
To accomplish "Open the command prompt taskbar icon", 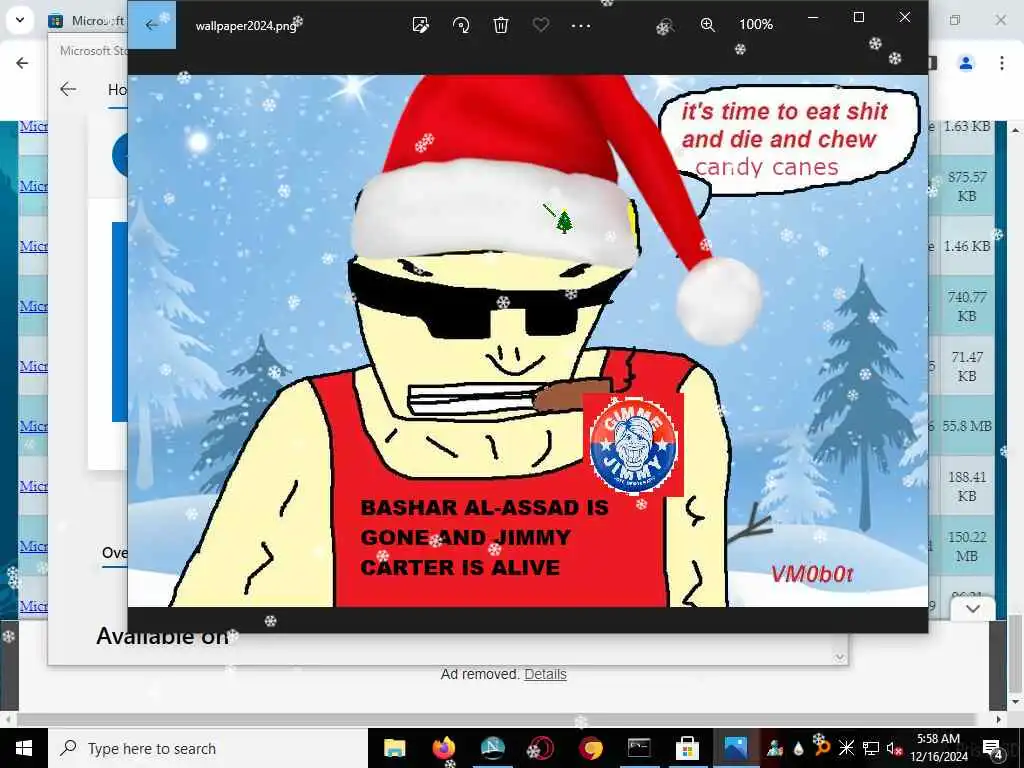I will pos(639,748).
